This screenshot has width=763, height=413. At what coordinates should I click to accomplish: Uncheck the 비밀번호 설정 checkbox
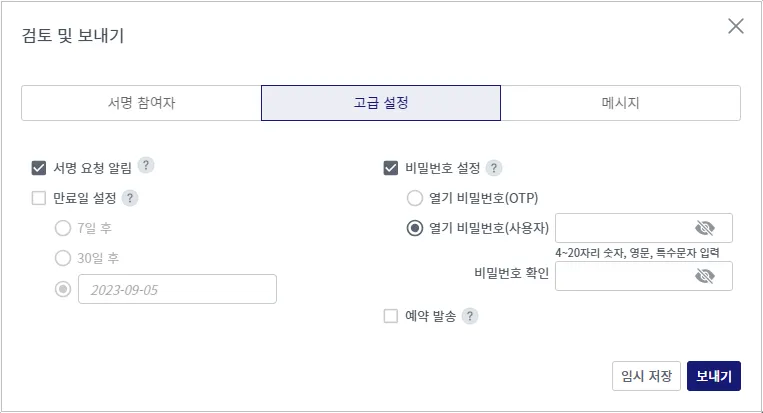391,168
